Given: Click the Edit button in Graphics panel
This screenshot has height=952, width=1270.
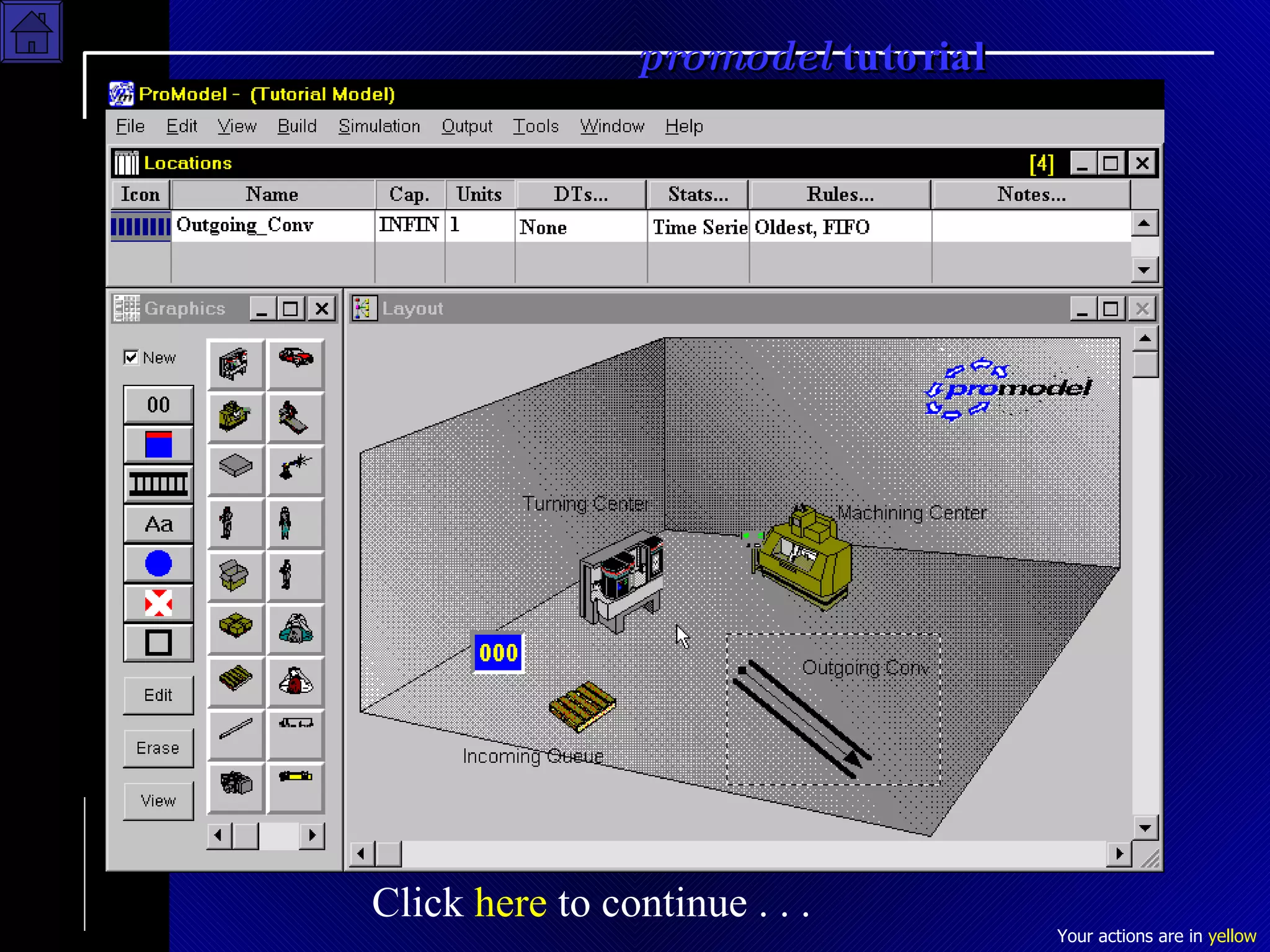Looking at the screenshot, I should click(x=158, y=695).
